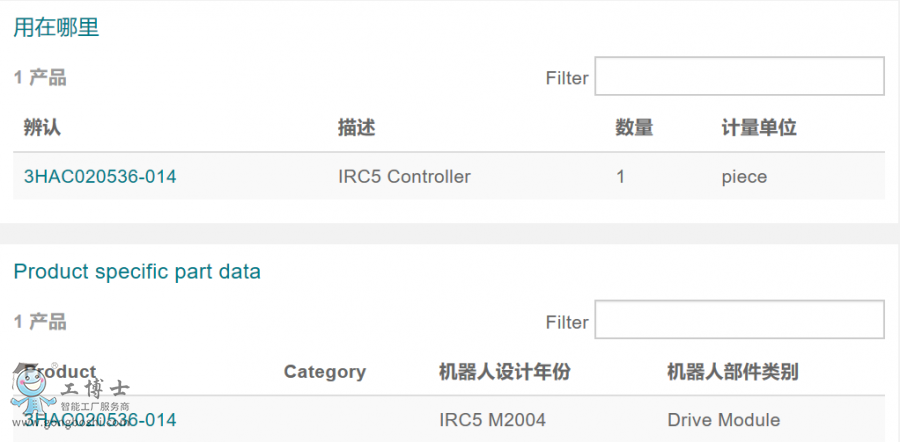Sort by the 描述 column header

(x=356, y=128)
